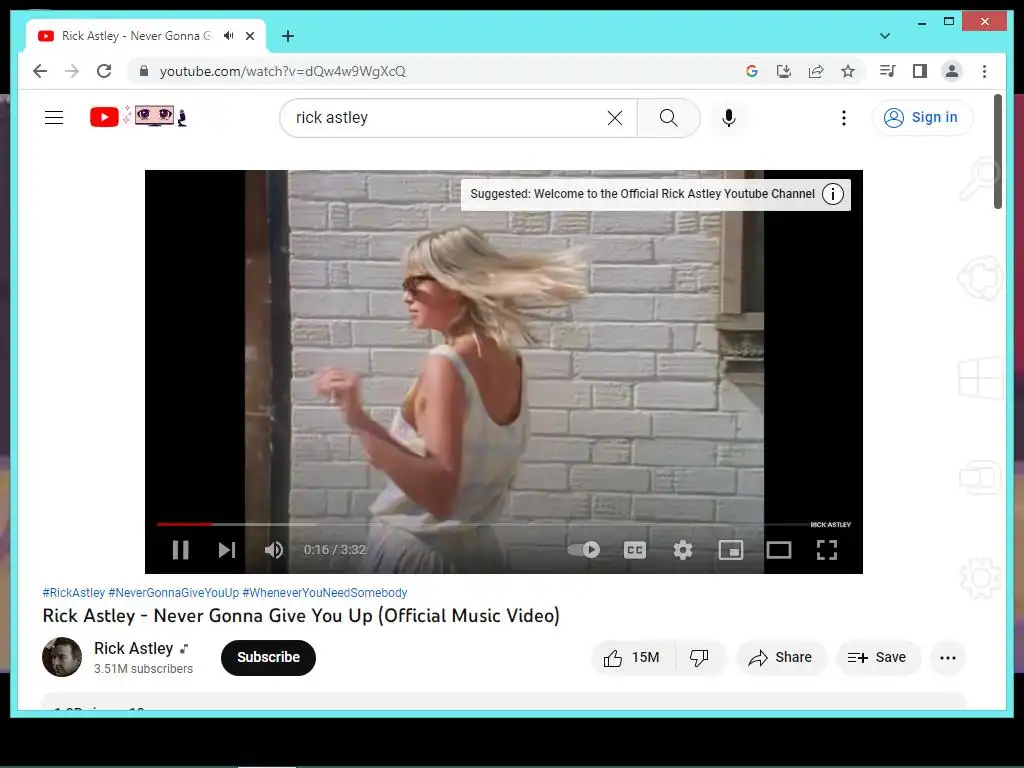
Task: Click the video title text
Action: pyautogui.click(x=301, y=616)
